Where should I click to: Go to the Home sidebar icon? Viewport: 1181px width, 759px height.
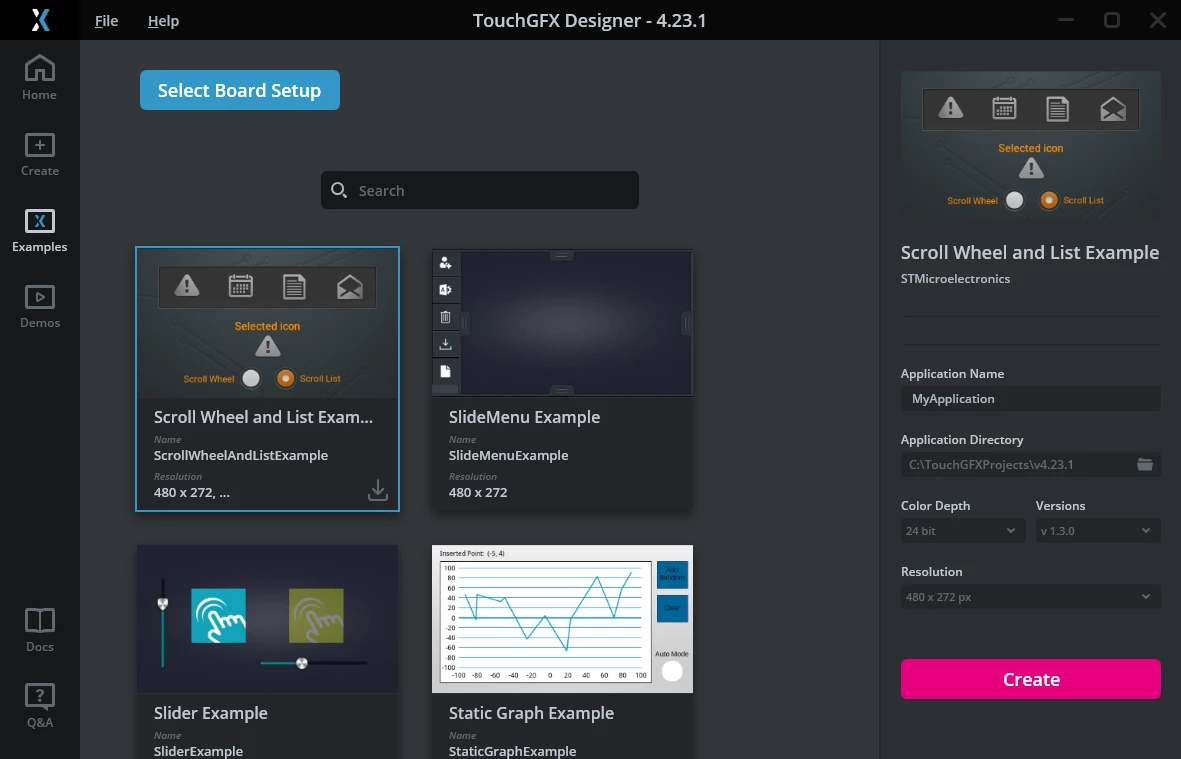point(39,69)
